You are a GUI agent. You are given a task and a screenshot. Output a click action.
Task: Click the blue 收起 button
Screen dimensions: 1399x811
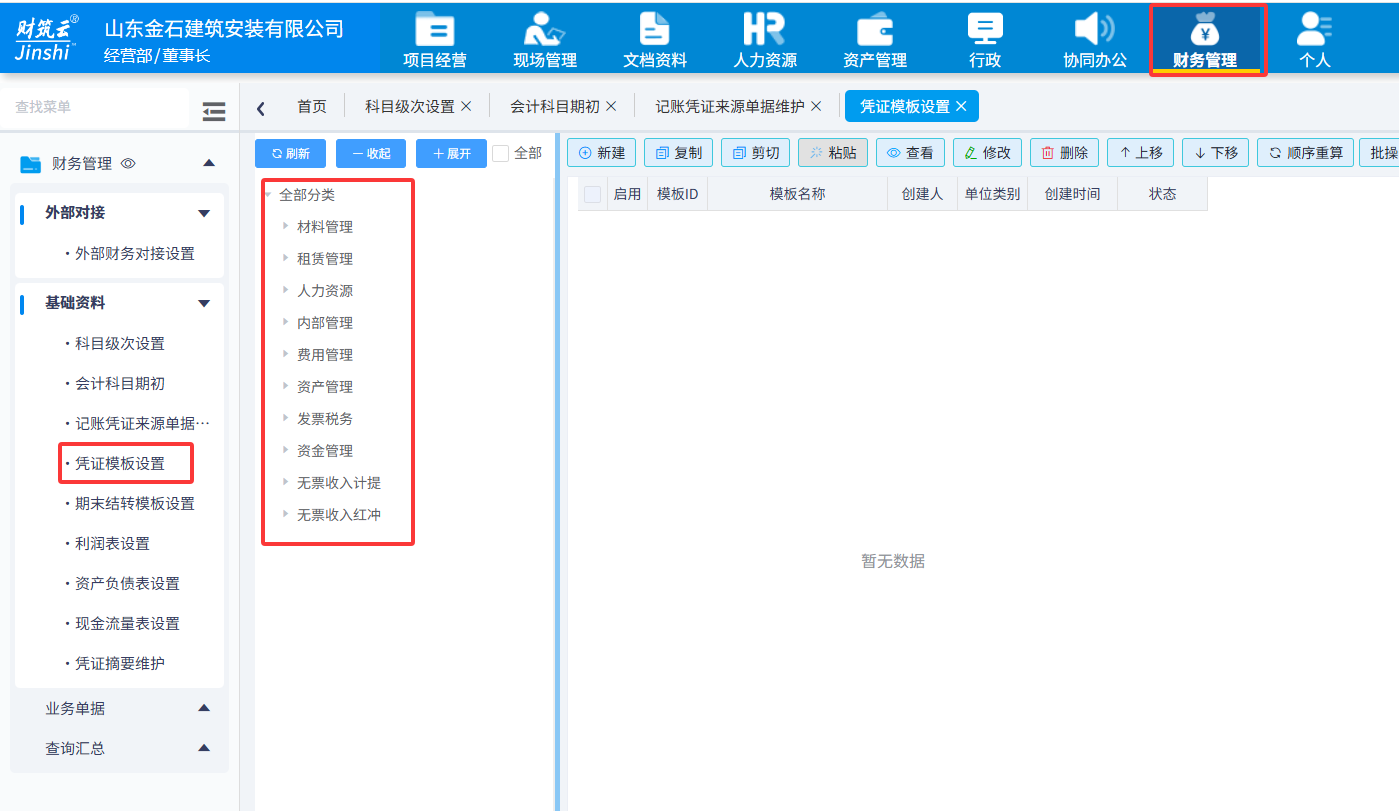tap(371, 153)
